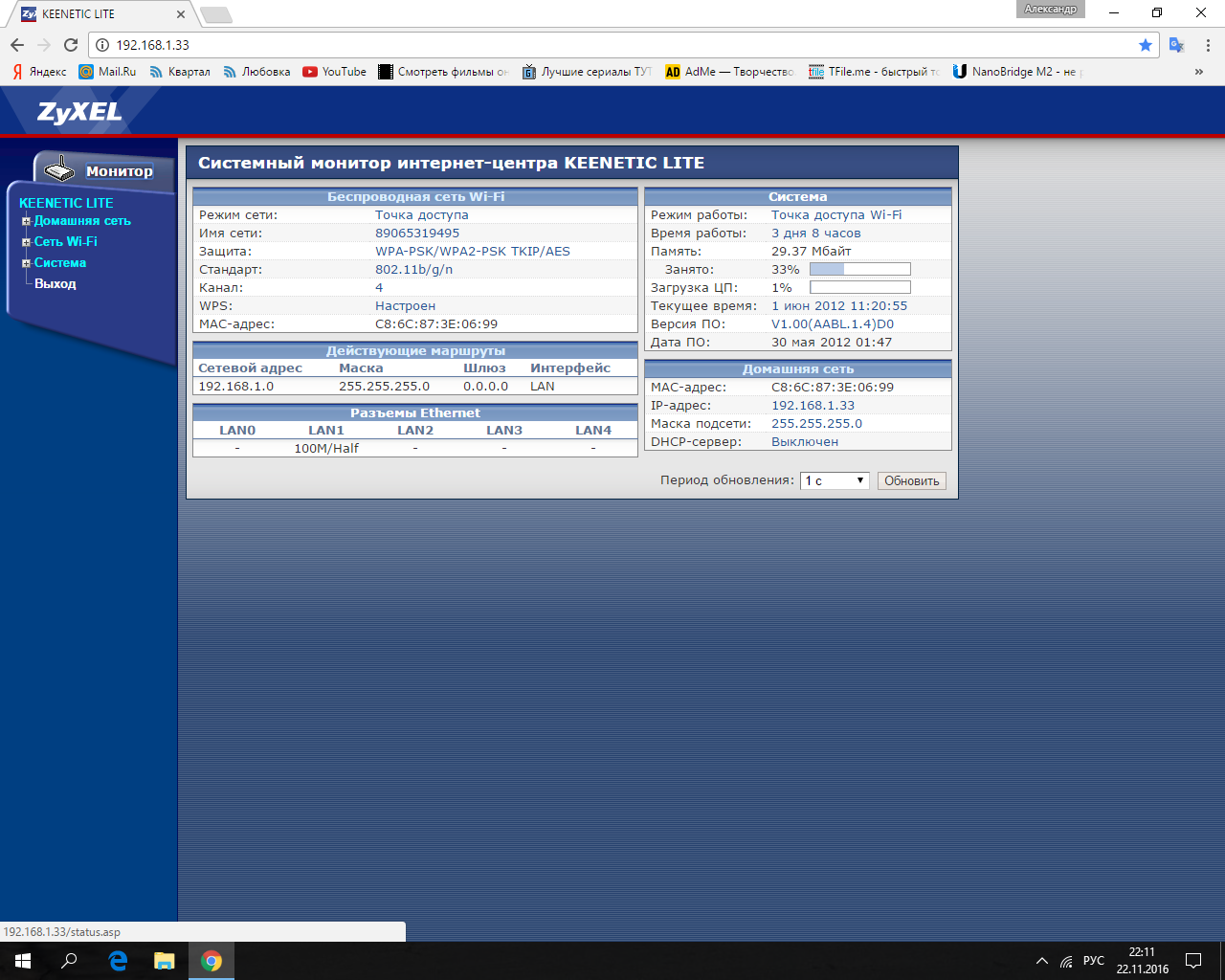The height and width of the screenshot is (980, 1225).
Task: Click the bookmark star icon
Action: tap(1146, 45)
